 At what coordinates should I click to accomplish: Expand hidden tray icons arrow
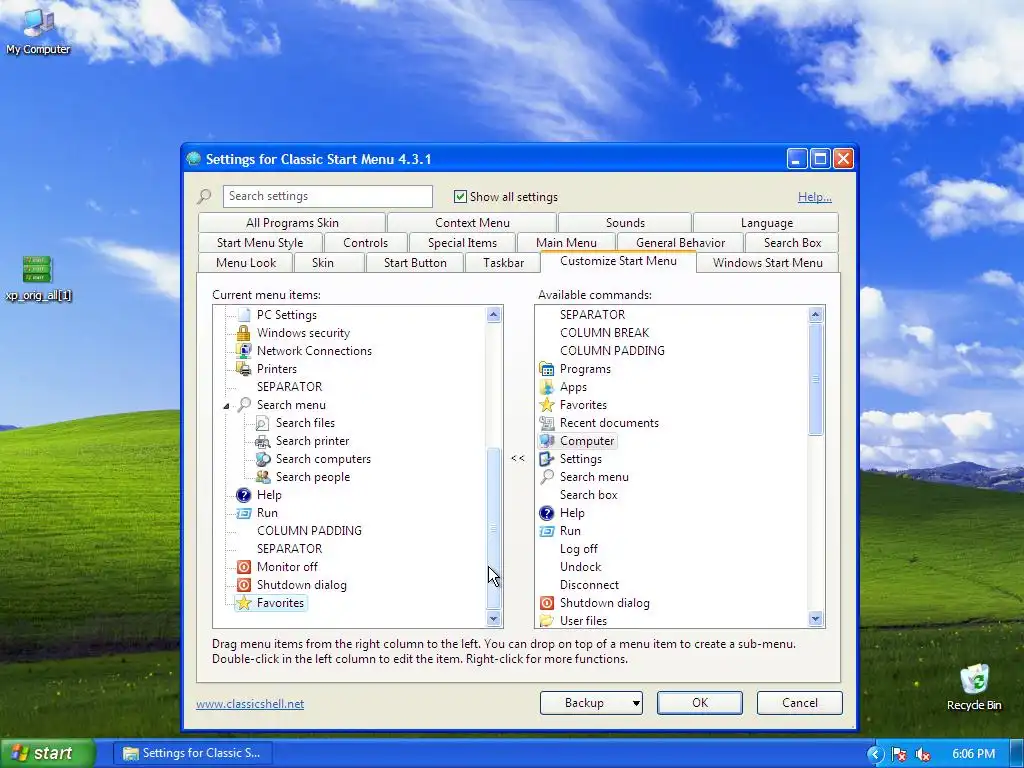875,754
